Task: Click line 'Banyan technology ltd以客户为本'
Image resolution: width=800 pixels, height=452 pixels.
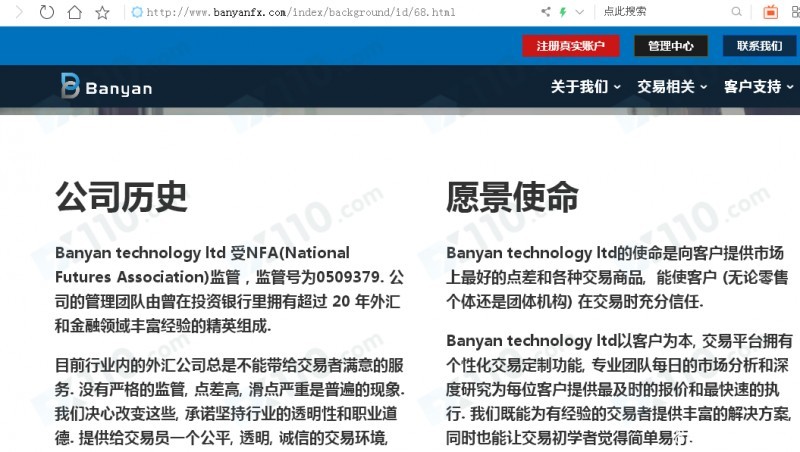Action: 619,340
